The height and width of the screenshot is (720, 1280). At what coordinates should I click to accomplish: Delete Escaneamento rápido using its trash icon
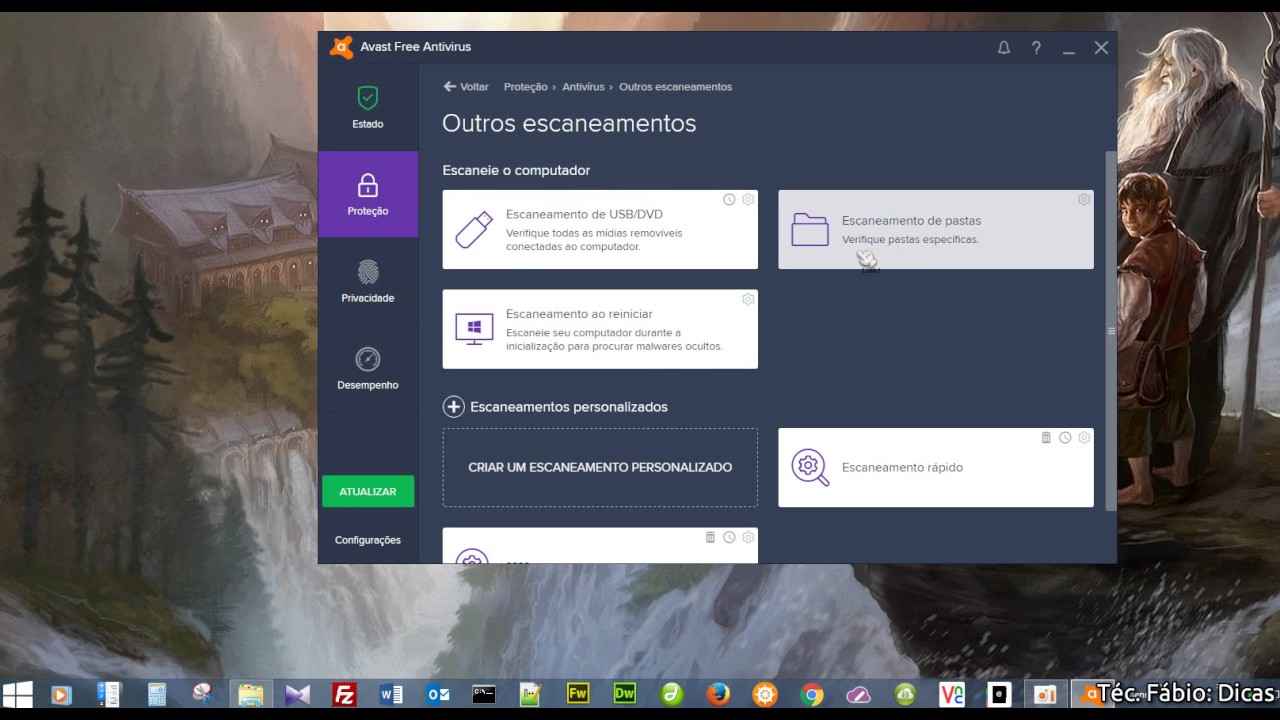1046,437
